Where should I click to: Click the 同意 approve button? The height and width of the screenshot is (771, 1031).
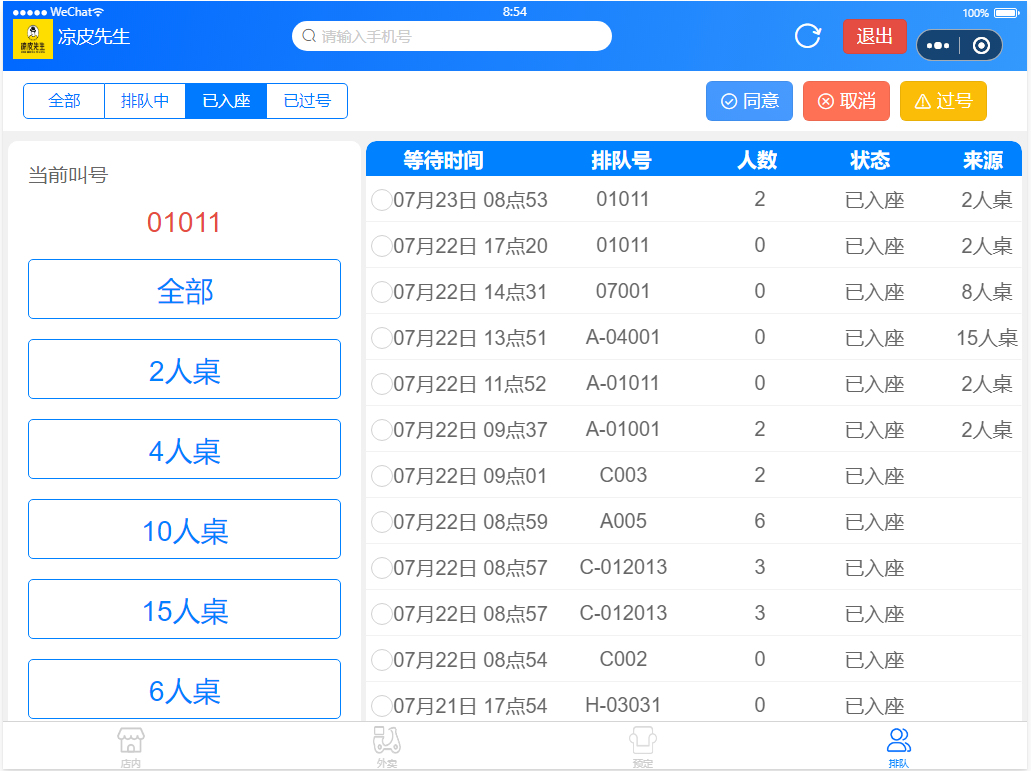(750, 101)
